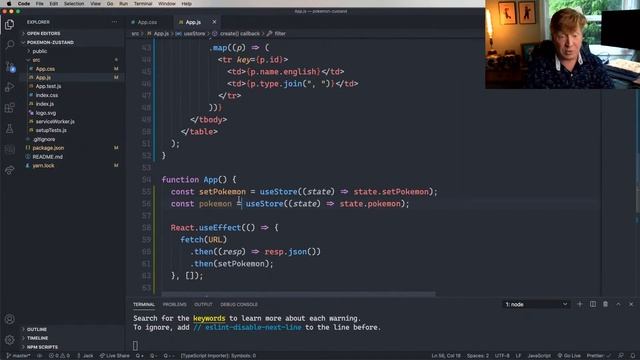Open the Help menu
The image size is (640, 360).
pyautogui.click(x=187, y=4)
